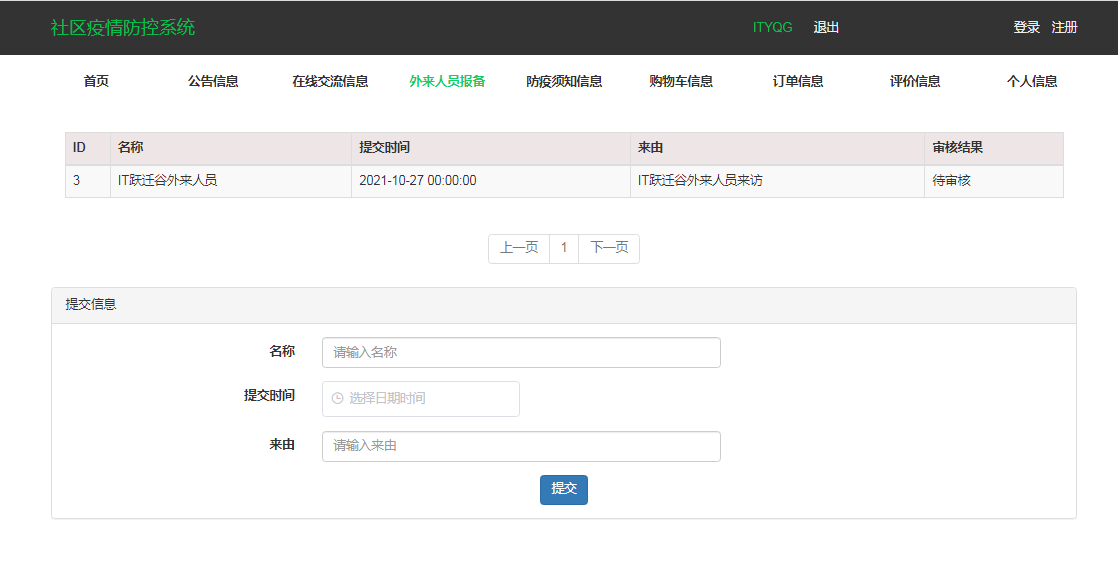
Task: Go to previous page with 上一页
Action: pos(519,248)
